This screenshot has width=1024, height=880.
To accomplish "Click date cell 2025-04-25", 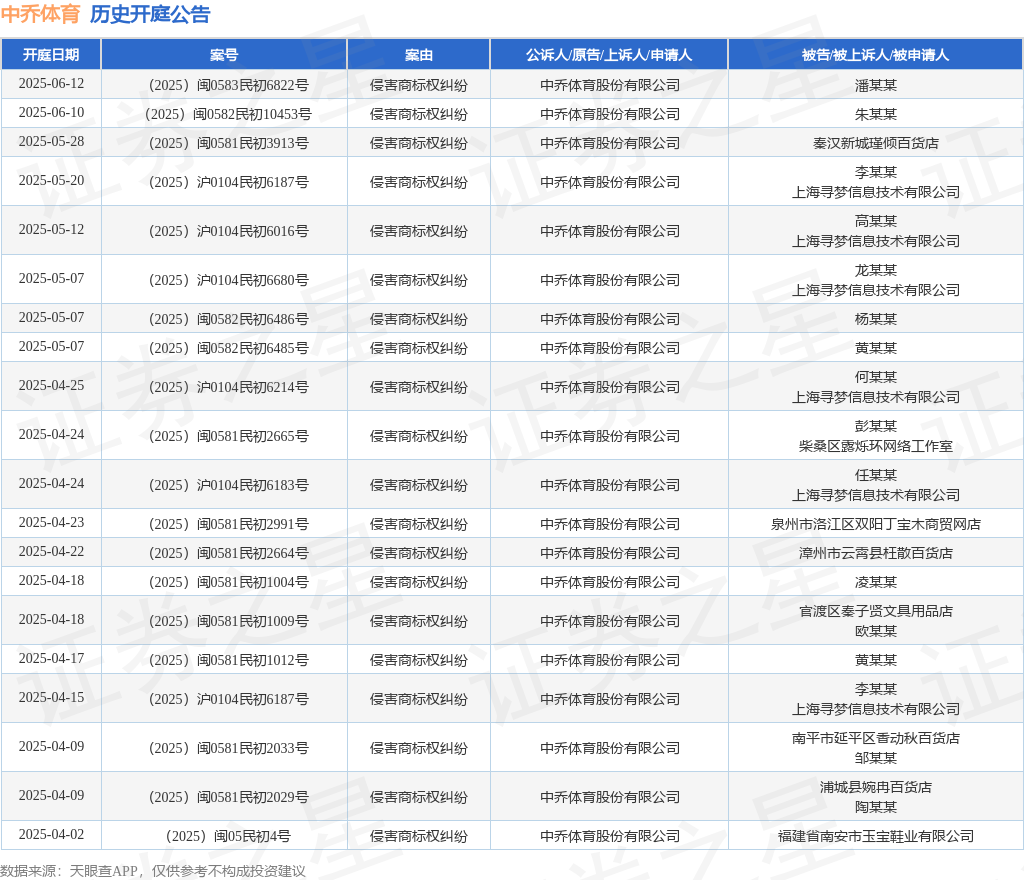I will 51,385.
